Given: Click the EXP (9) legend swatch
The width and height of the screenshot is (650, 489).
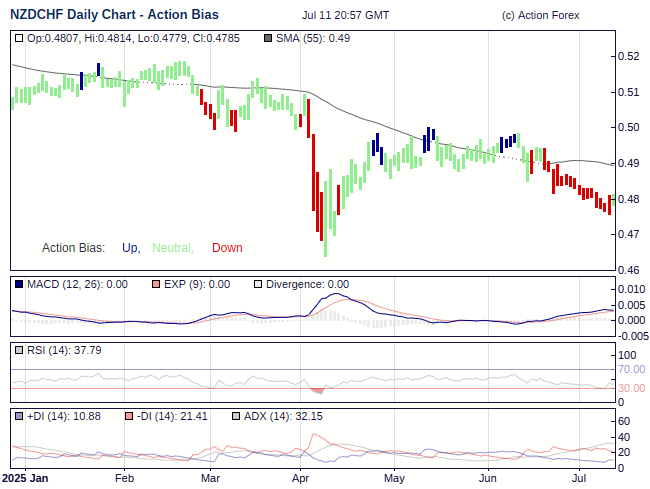Looking at the screenshot, I should [156, 285].
